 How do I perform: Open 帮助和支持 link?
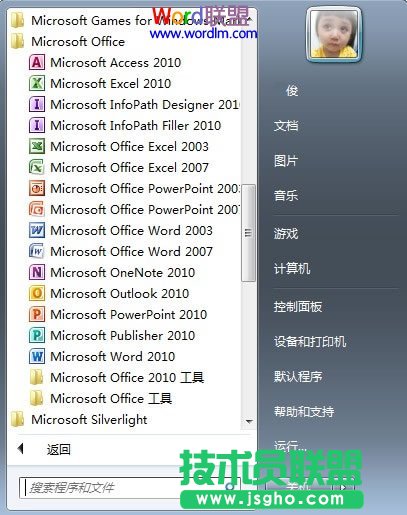tap(304, 411)
